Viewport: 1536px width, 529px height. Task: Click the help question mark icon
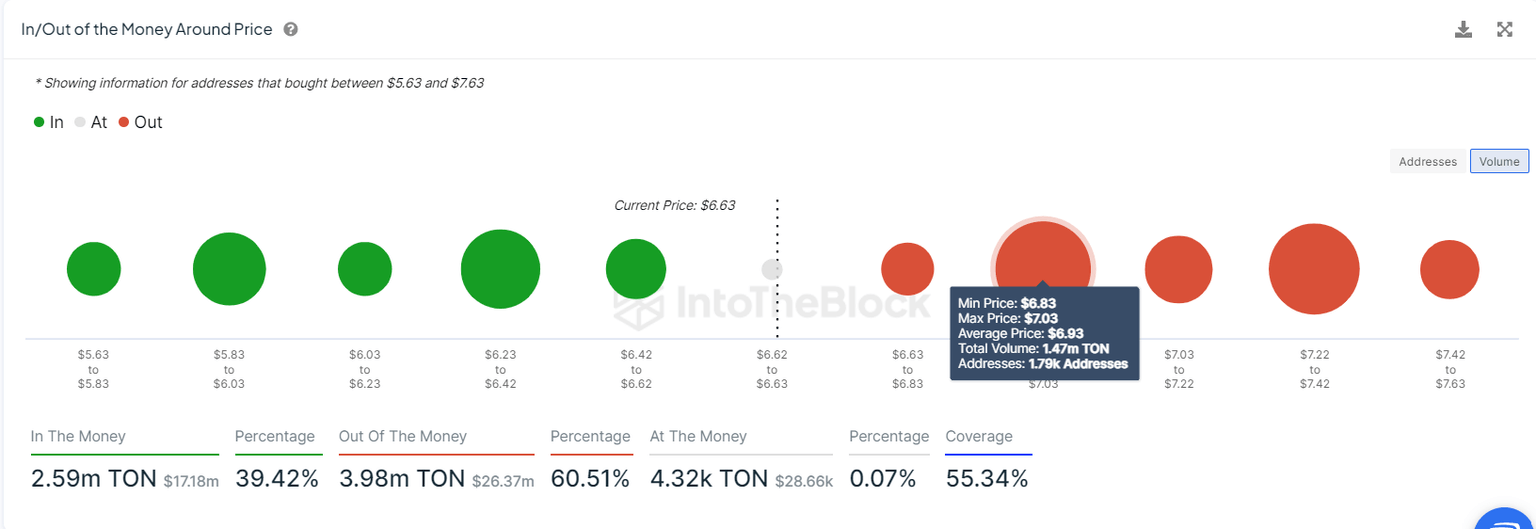pos(290,30)
